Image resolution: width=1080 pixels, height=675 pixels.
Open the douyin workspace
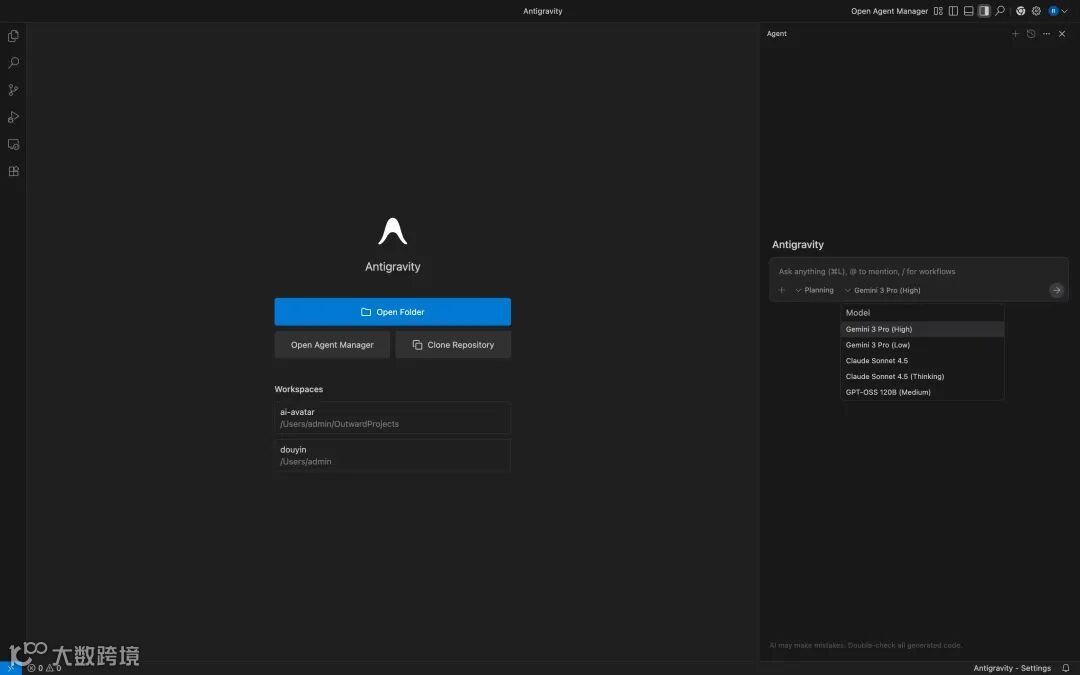tap(393, 455)
